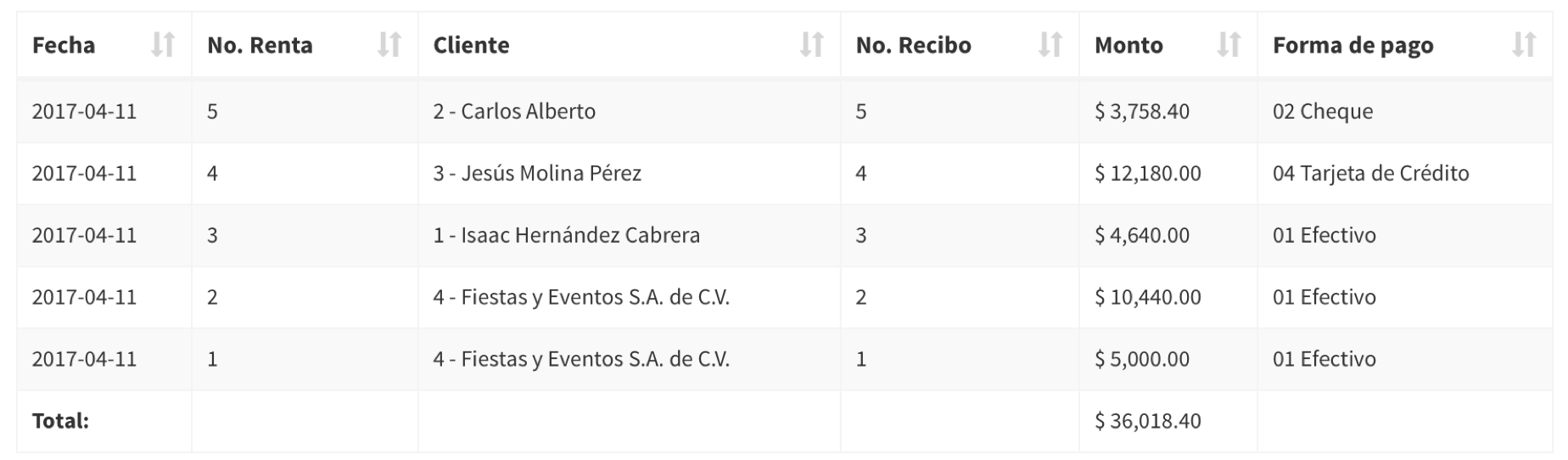Click the Monto header label

tap(1128, 45)
